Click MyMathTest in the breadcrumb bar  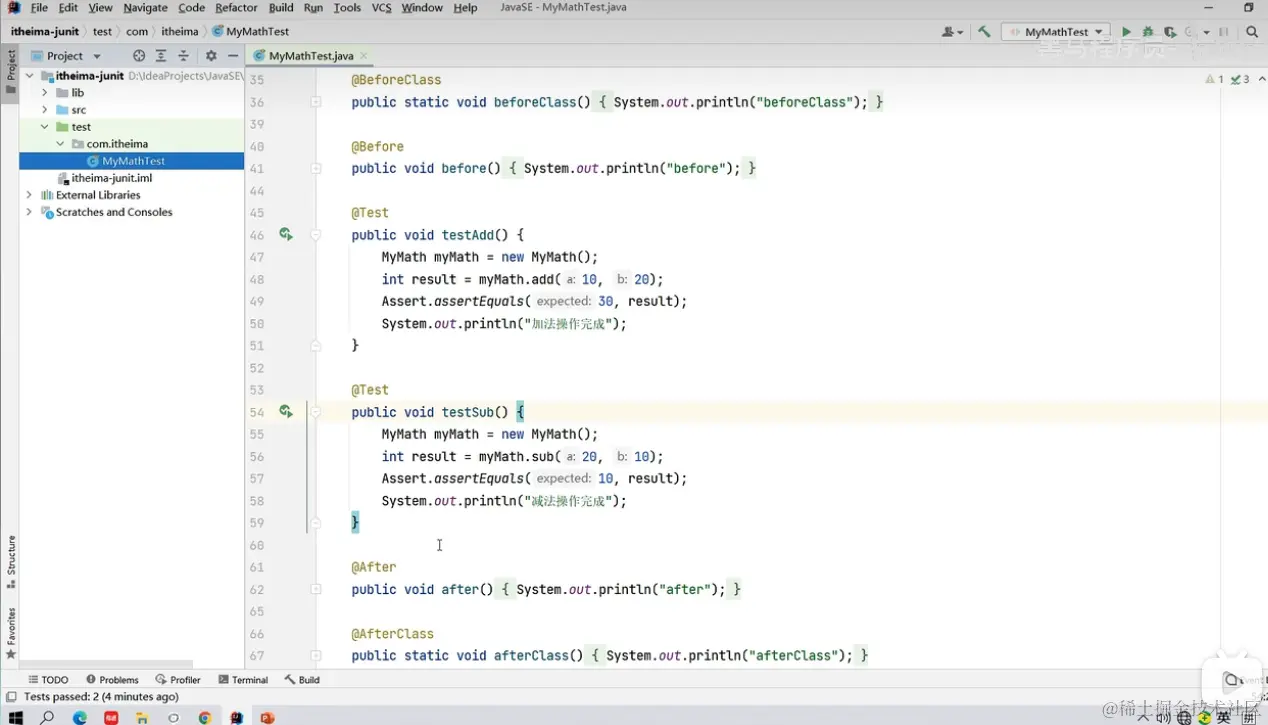pos(251,32)
